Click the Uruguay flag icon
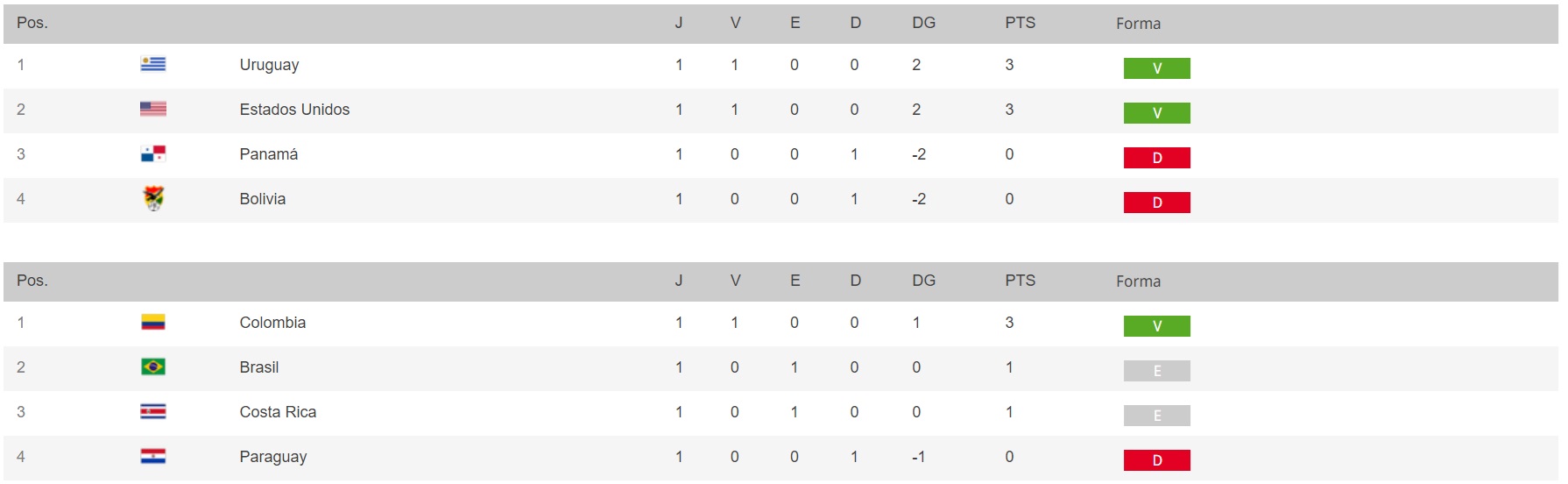The image size is (1568, 484). 153,64
